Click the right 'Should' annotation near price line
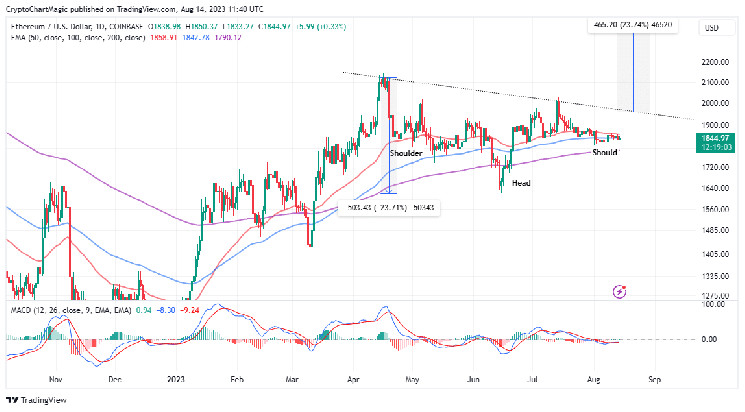Screen dimensions: 745x412 click(604, 152)
